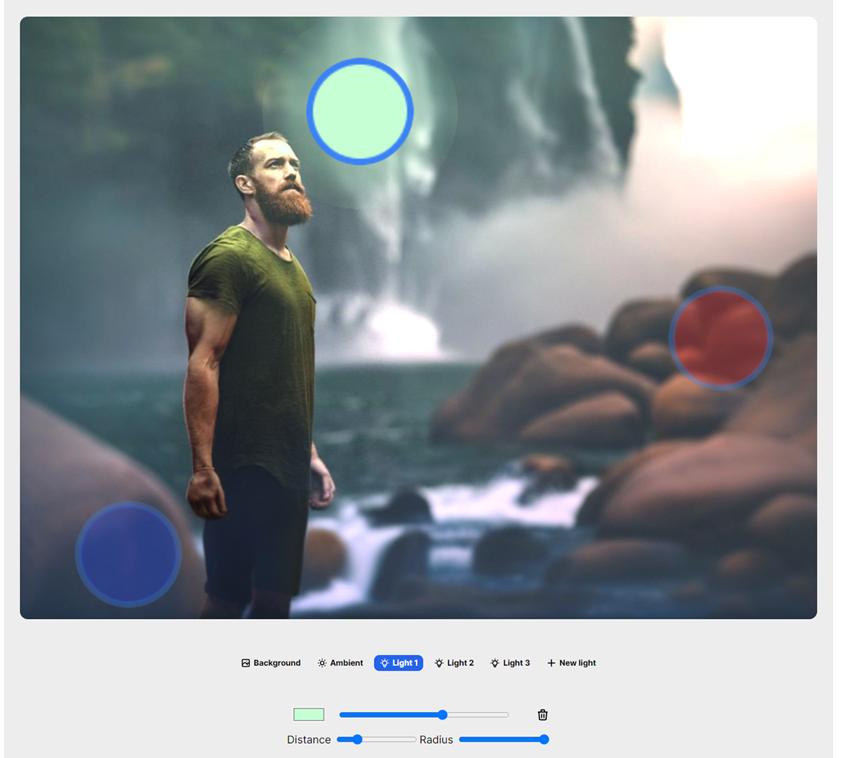Select the red light circle on rocks
The height and width of the screenshot is (758, 865).
pos(720,338)
